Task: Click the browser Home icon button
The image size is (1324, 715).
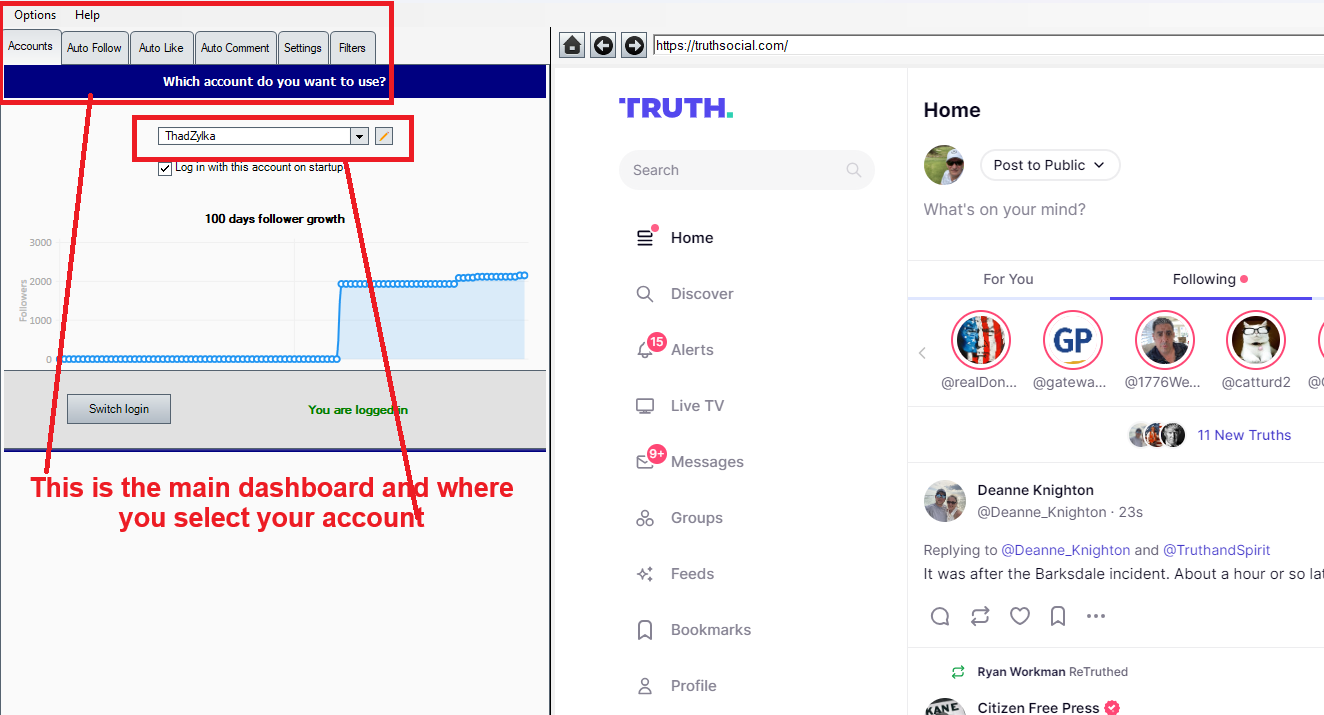Action: tap(572, 45)
